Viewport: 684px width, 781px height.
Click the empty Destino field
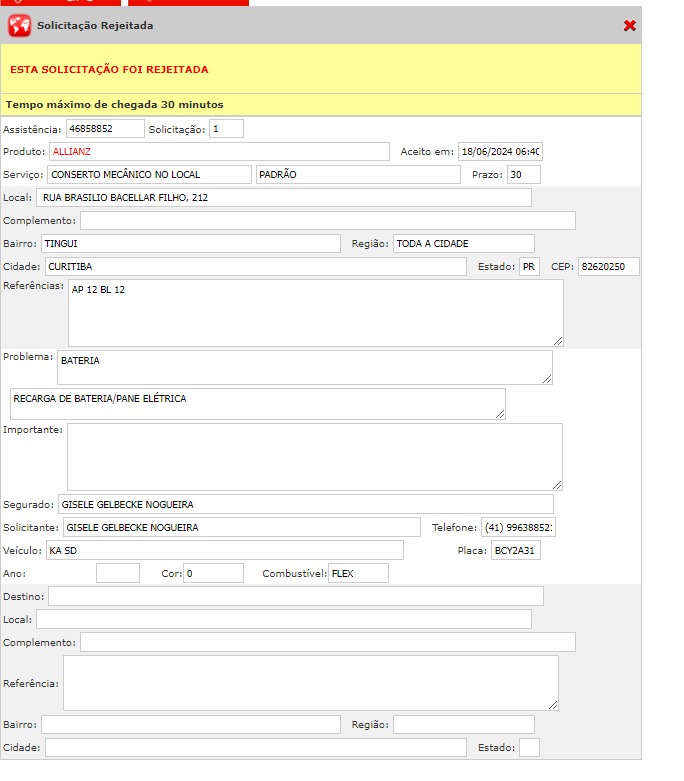295,597
